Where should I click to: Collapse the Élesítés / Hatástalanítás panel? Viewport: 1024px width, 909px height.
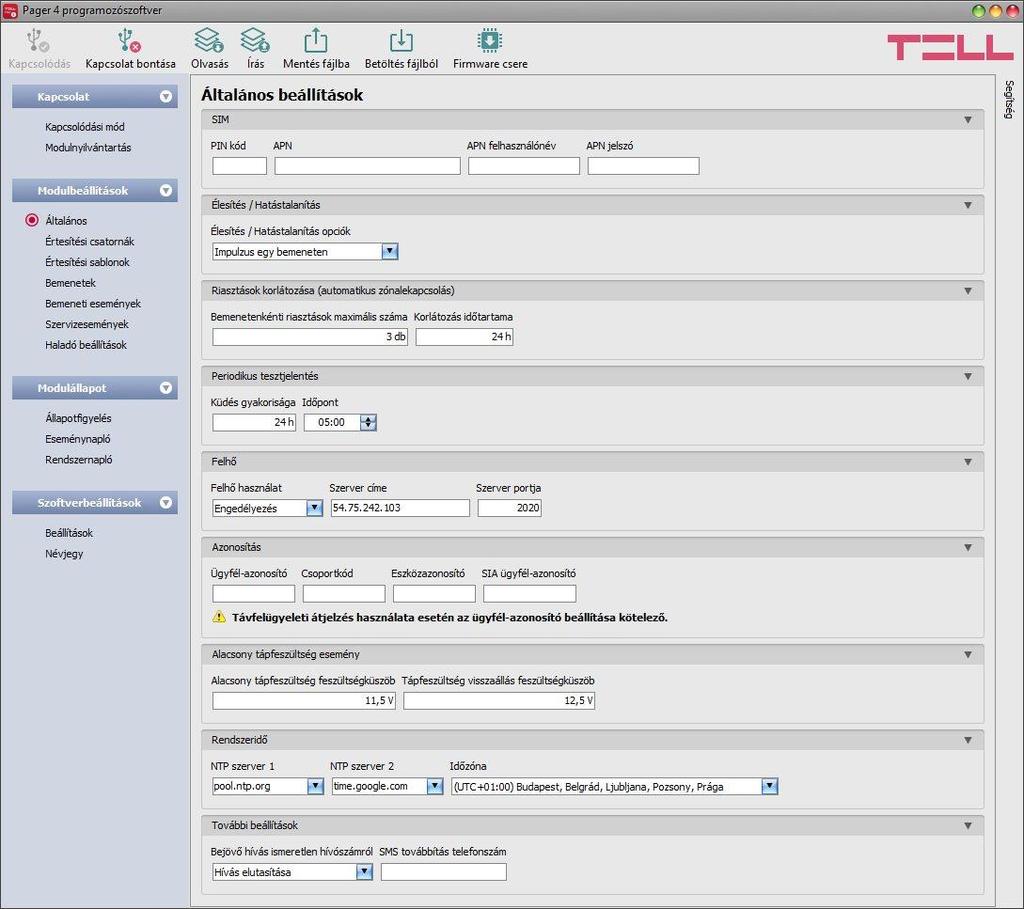[968, 206]
